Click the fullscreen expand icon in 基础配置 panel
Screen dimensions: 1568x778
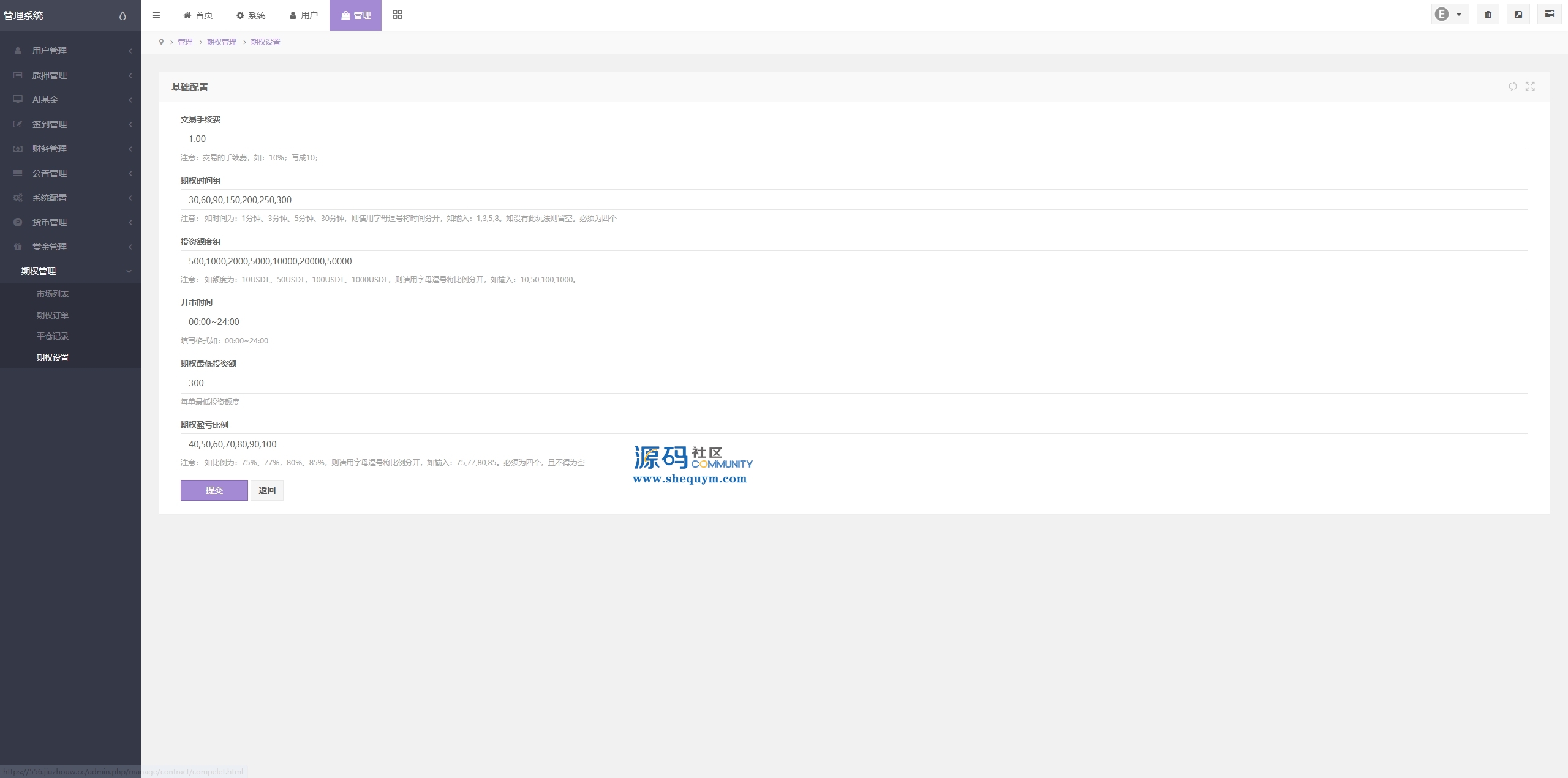coord(1530,86)
